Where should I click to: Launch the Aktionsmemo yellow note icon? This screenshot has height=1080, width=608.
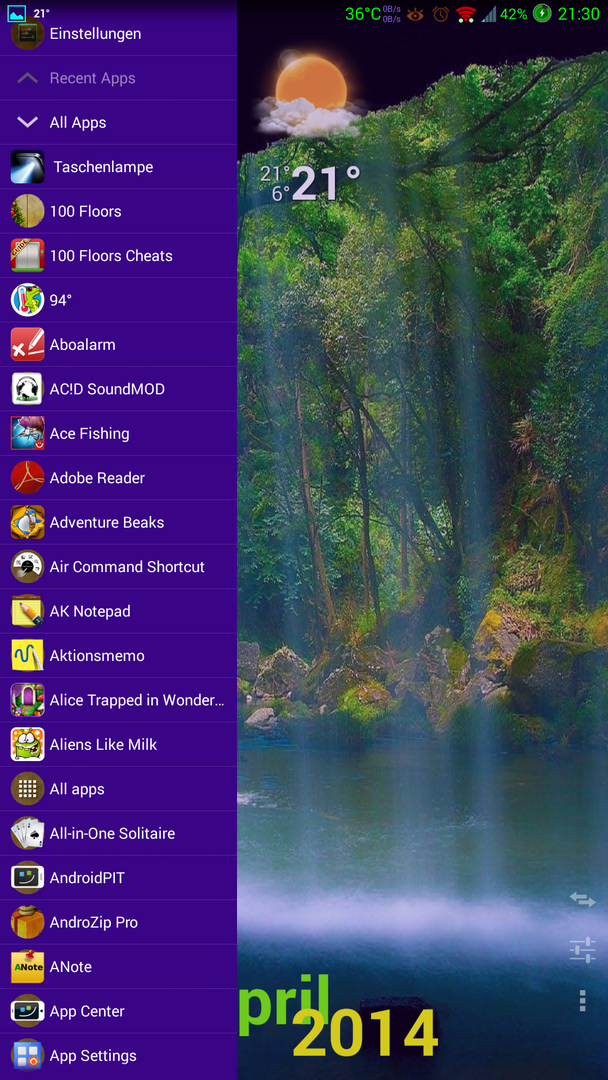click(x=28, y=655)
